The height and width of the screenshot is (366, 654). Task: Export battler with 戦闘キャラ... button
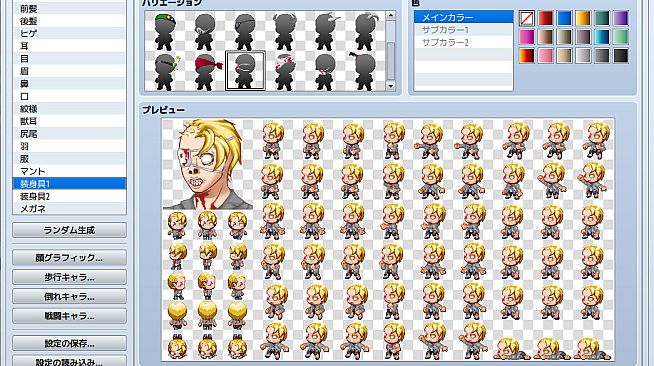click(x=69, y=316)
